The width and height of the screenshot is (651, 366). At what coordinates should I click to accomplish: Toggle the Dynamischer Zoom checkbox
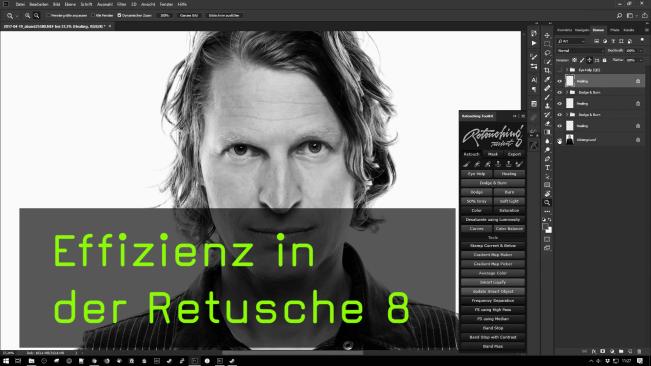pyautogui.click(x=119, y=15)
